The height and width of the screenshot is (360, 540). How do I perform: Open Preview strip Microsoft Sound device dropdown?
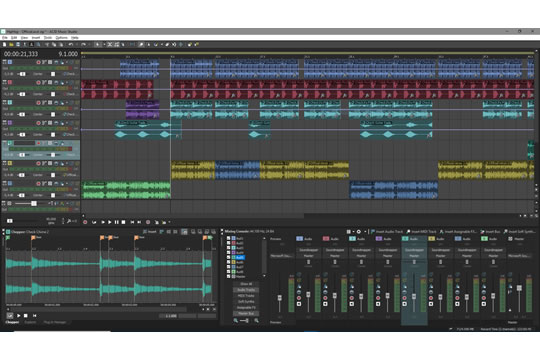[282, 256]
